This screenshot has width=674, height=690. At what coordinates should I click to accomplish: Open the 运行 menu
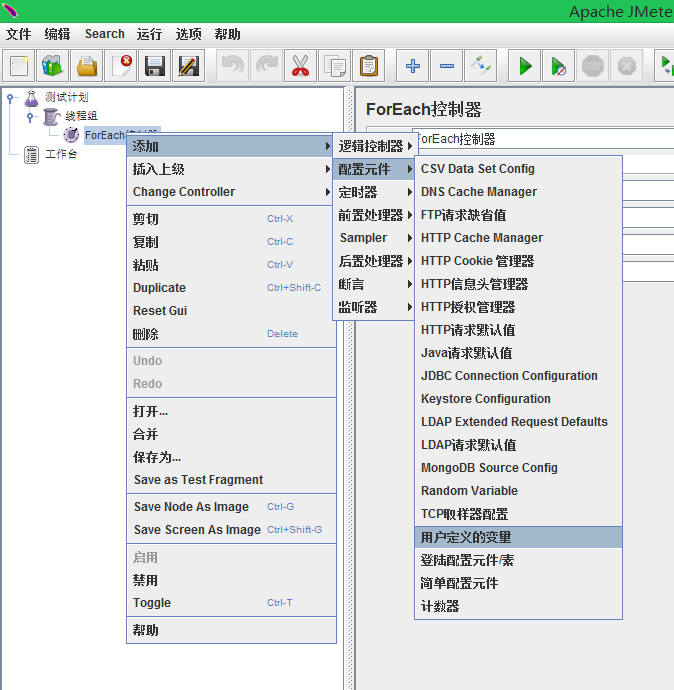[x=149, y=34]
